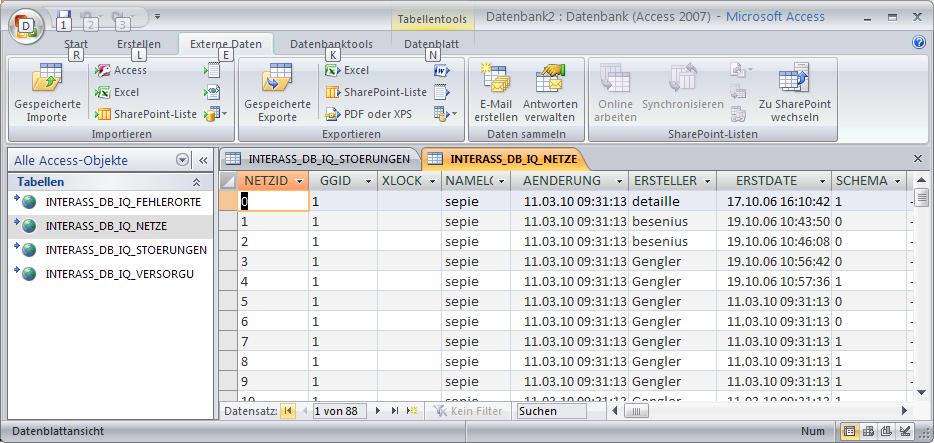The height and width of the screenshot is (443, 934).
Task: Export to SharePoint-Liste
Action: 376,92
